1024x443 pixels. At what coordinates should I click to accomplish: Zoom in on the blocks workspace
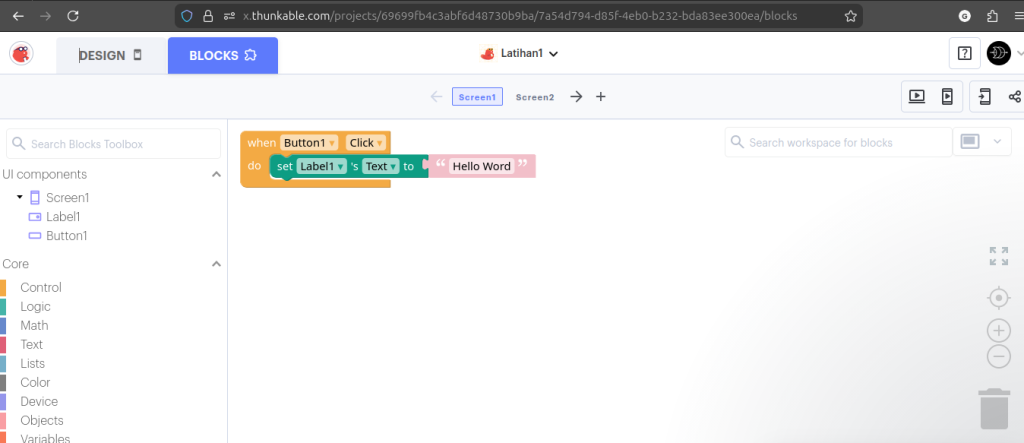tap(998, 330)
